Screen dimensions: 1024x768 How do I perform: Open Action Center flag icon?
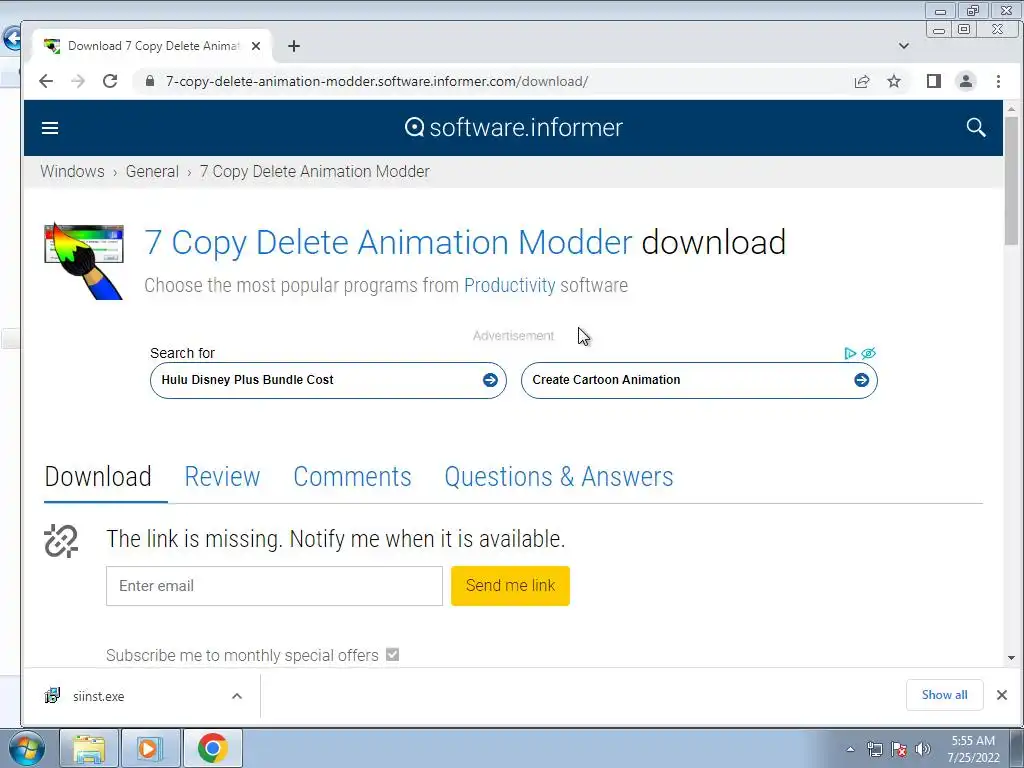(899, 749)
